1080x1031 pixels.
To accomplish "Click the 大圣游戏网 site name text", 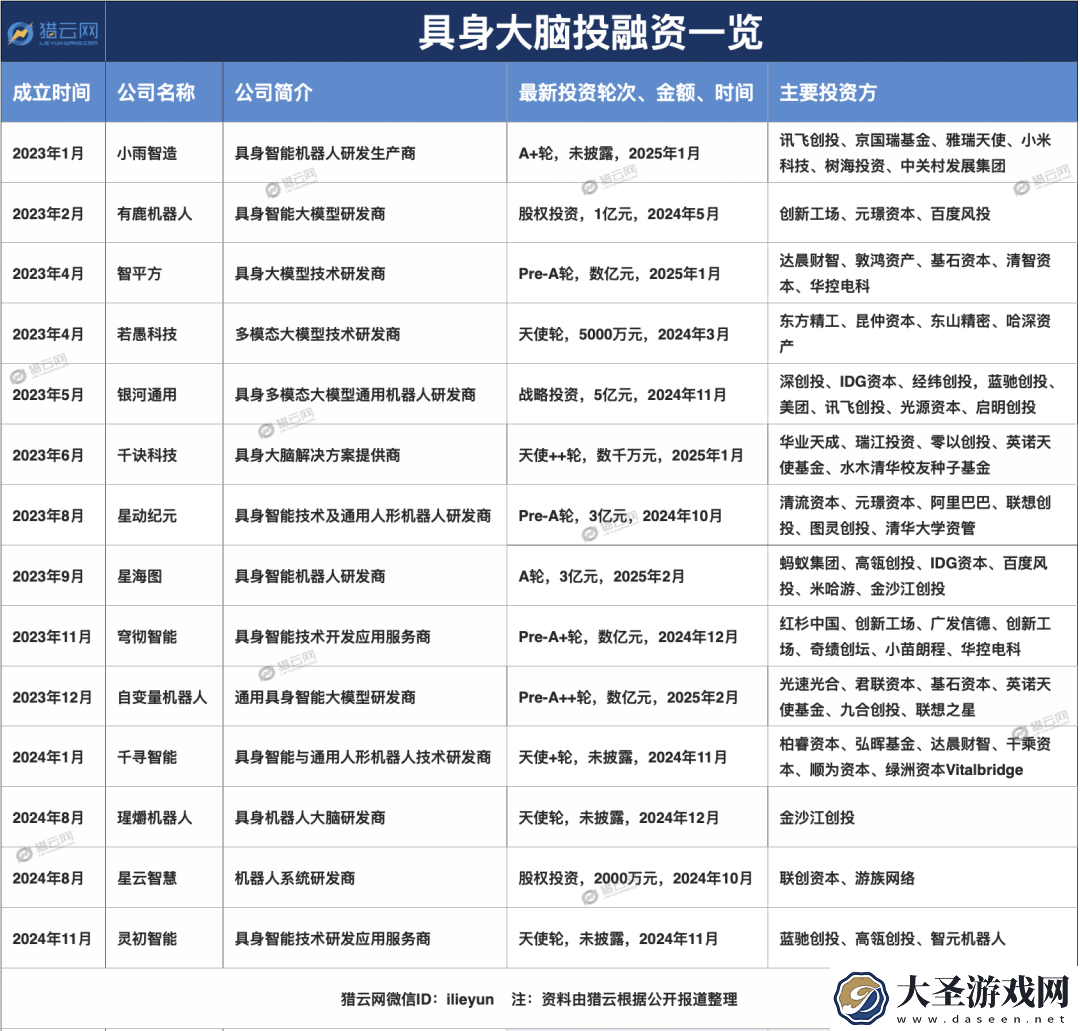I will tap(983, 991).
